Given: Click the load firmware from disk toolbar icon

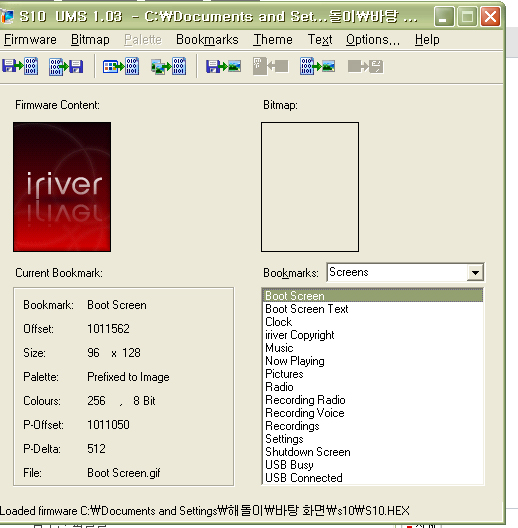Looking at the screenshot, I should [x=20, y=66].
